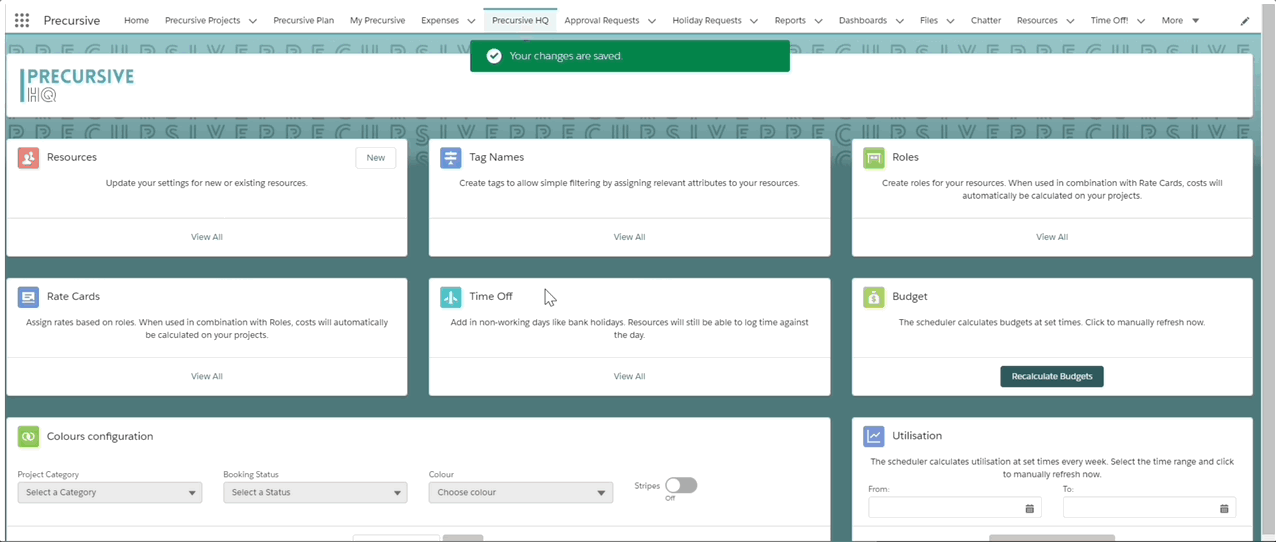Viewport: 1276px width, 542px height.
Task: Select the Precursive HQ tab
Action: (x=520, y=20)
